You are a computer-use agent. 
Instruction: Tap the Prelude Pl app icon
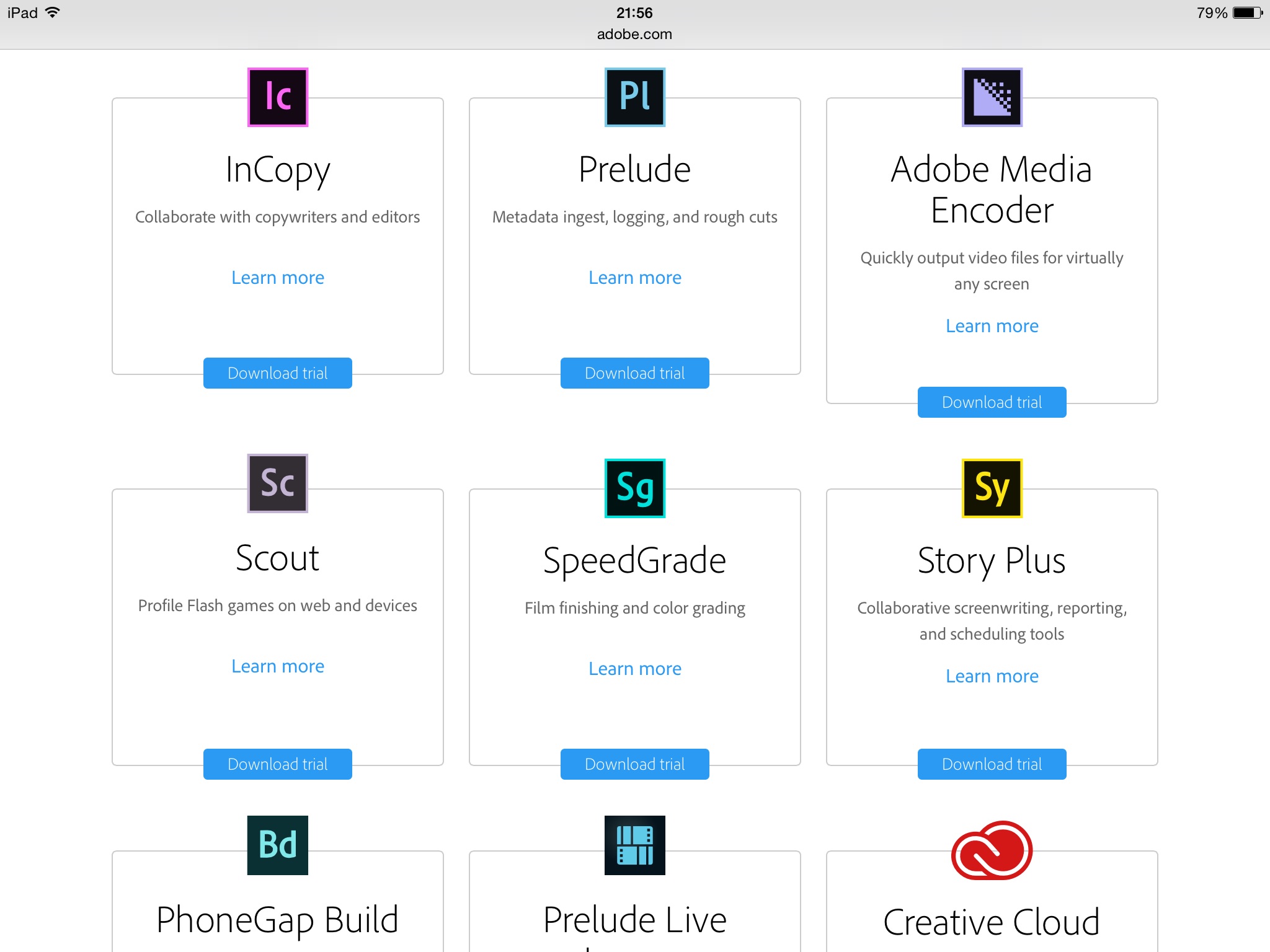coord(634,97)
